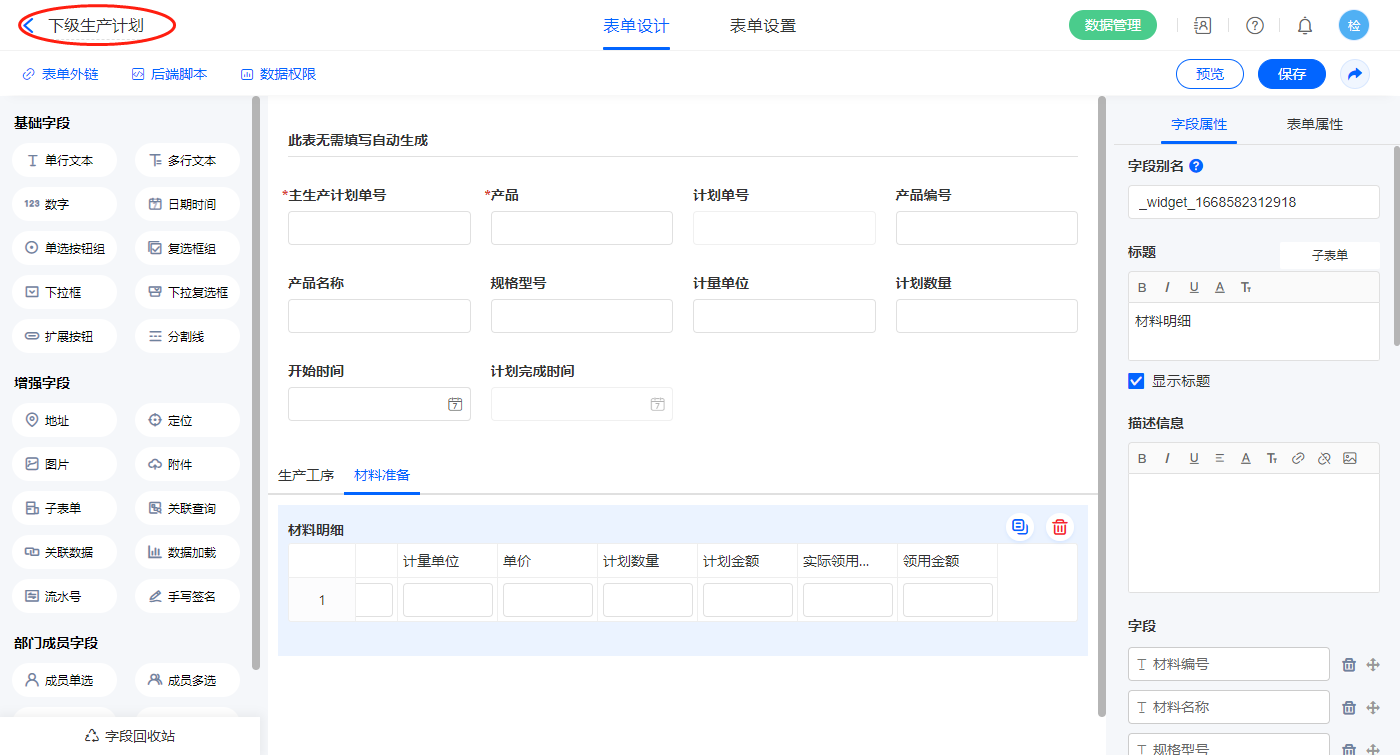Open the 计划完成时间 date picker calendar
This screenshot has width=1400, height=755.
coord(657,404)
